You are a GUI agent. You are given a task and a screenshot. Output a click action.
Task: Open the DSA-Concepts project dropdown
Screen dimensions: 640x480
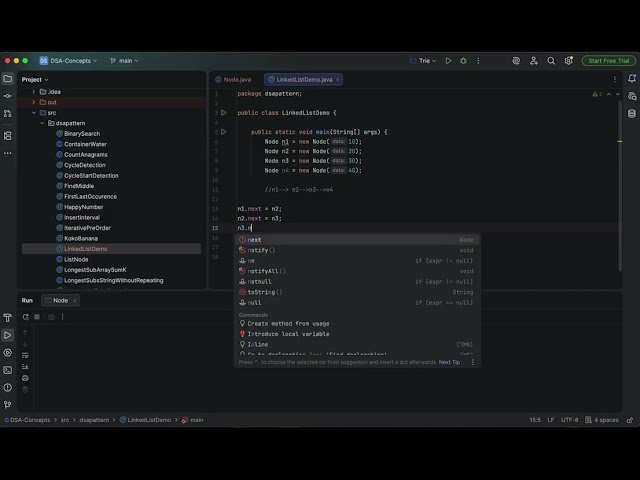coord(68,61)
